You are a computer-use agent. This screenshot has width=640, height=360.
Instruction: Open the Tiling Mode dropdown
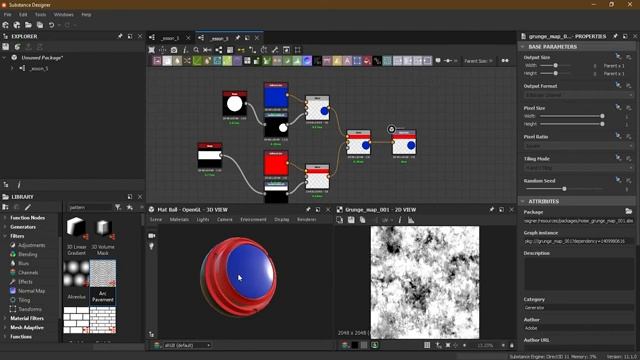coord(578,167)
